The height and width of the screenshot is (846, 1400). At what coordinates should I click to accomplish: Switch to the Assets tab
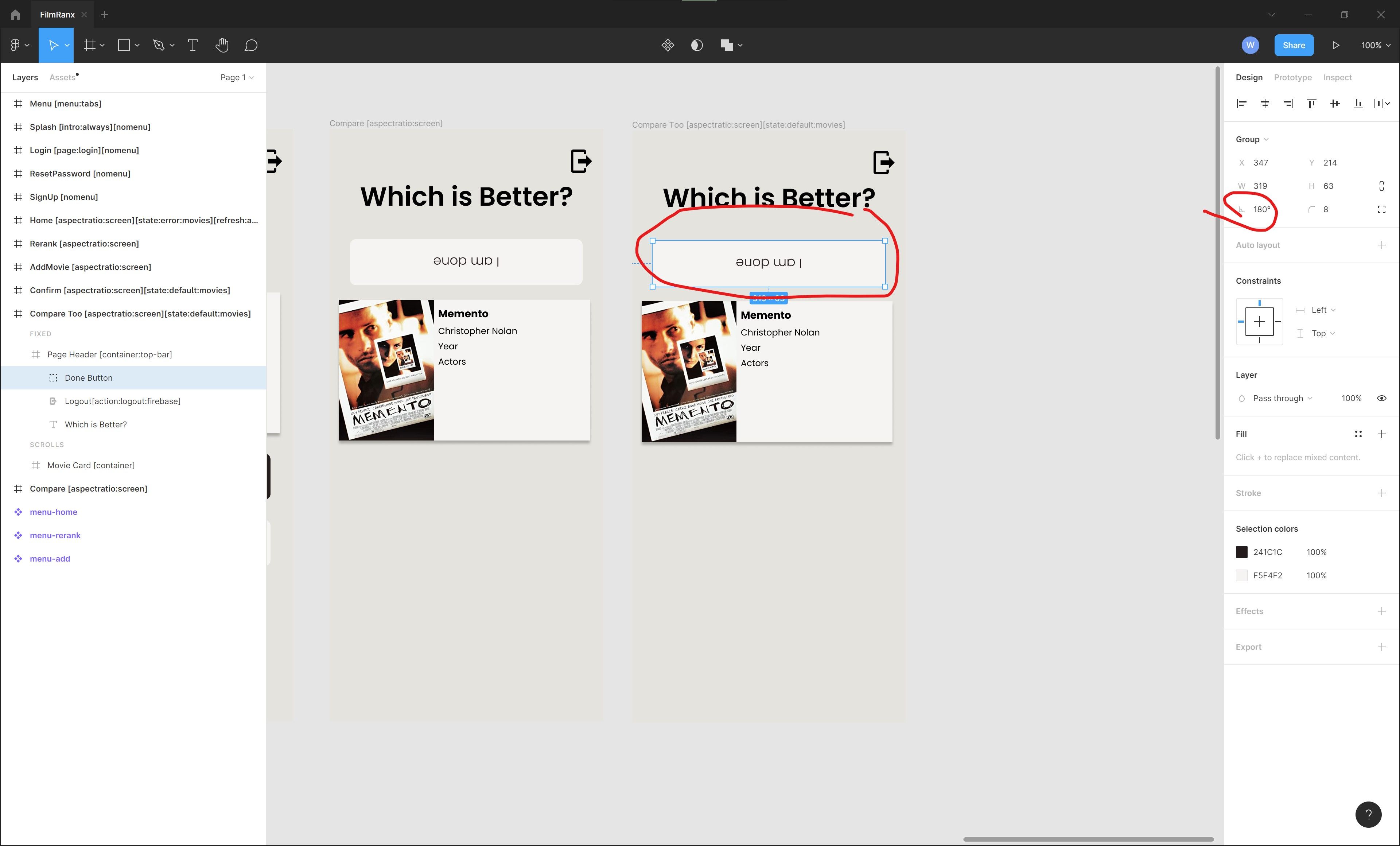point(62,77)
